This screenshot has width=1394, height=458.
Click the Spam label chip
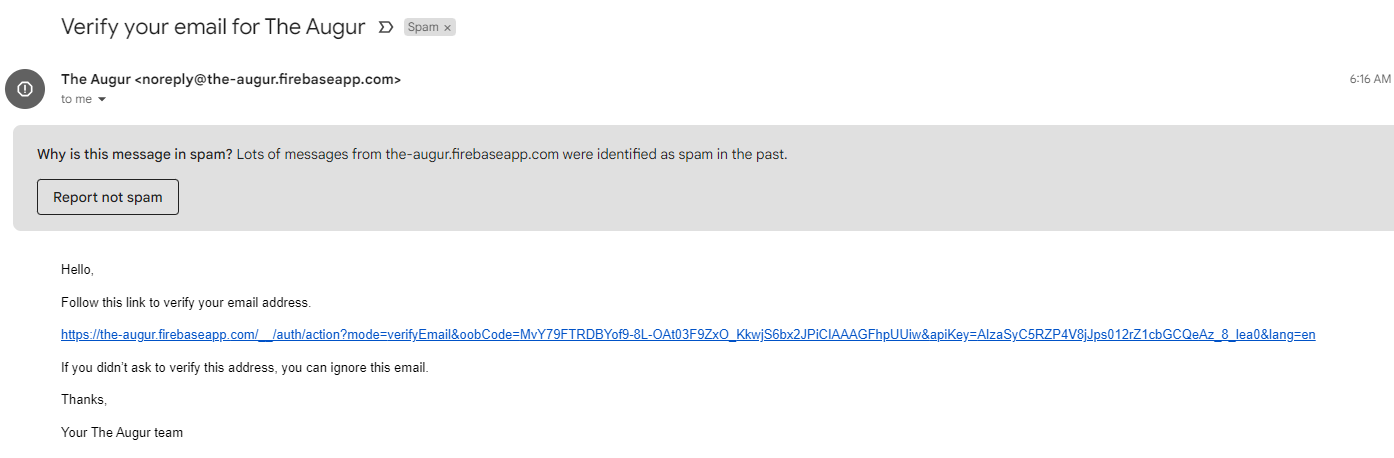click(423, 28)
